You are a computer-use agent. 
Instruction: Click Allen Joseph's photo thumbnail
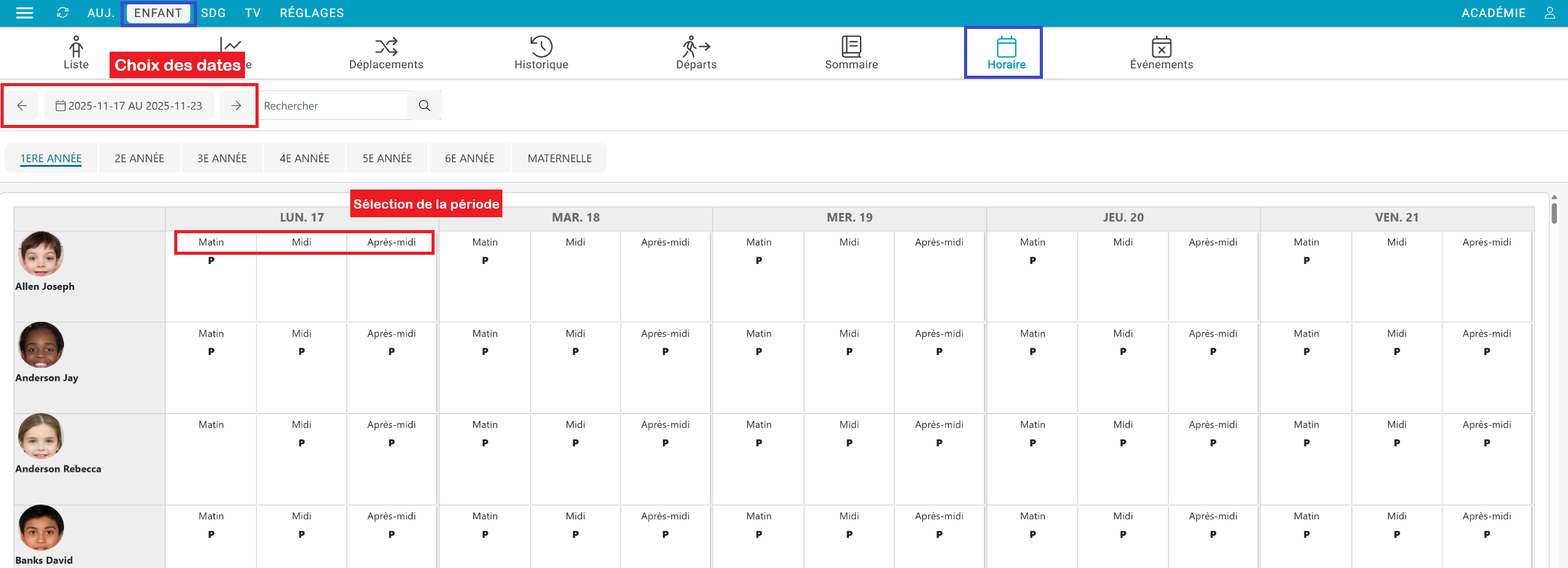pos(41,254)
